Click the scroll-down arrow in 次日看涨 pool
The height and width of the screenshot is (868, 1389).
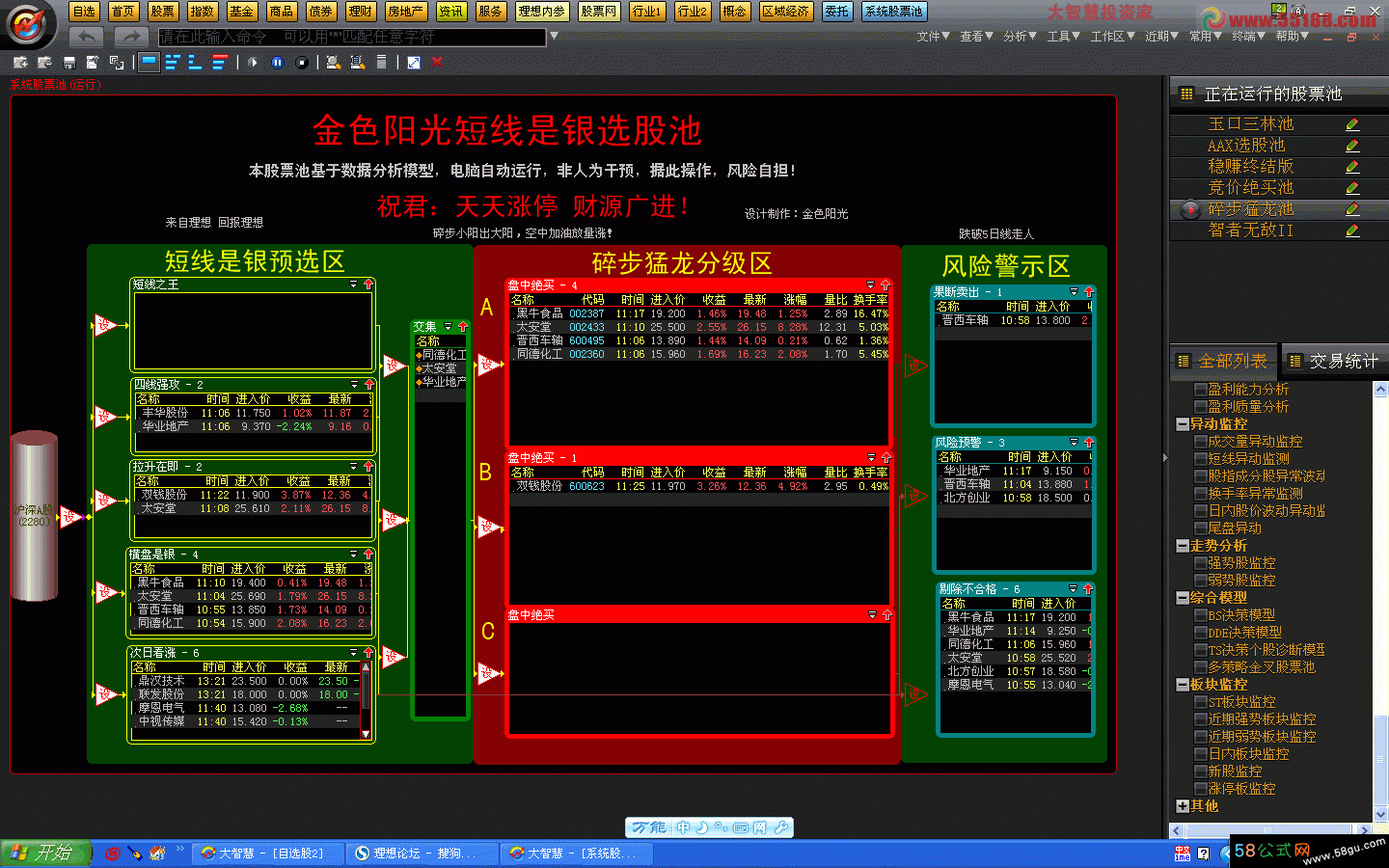coord(366,735)
